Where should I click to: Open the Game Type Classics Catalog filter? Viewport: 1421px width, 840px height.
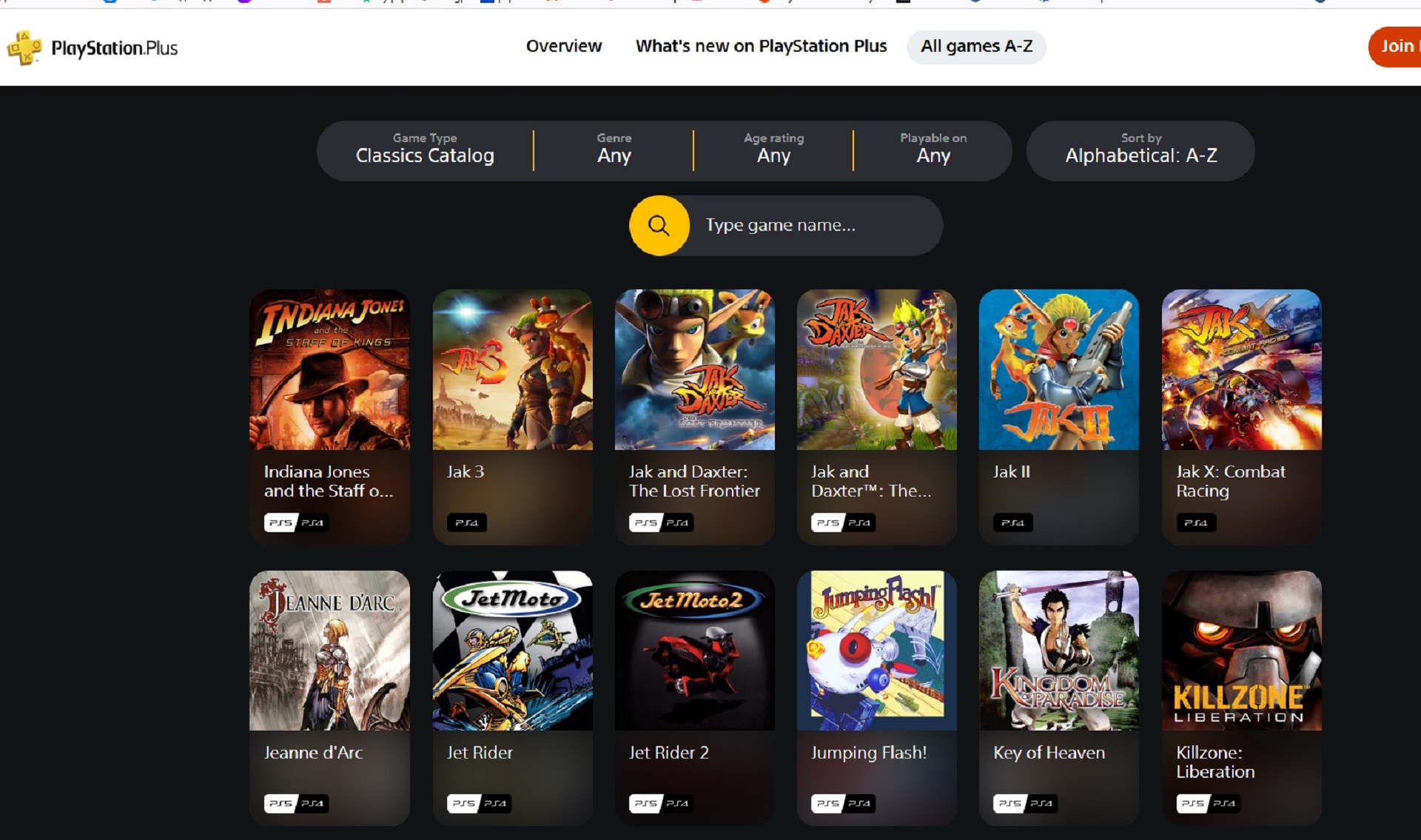(x=425, y=150)
